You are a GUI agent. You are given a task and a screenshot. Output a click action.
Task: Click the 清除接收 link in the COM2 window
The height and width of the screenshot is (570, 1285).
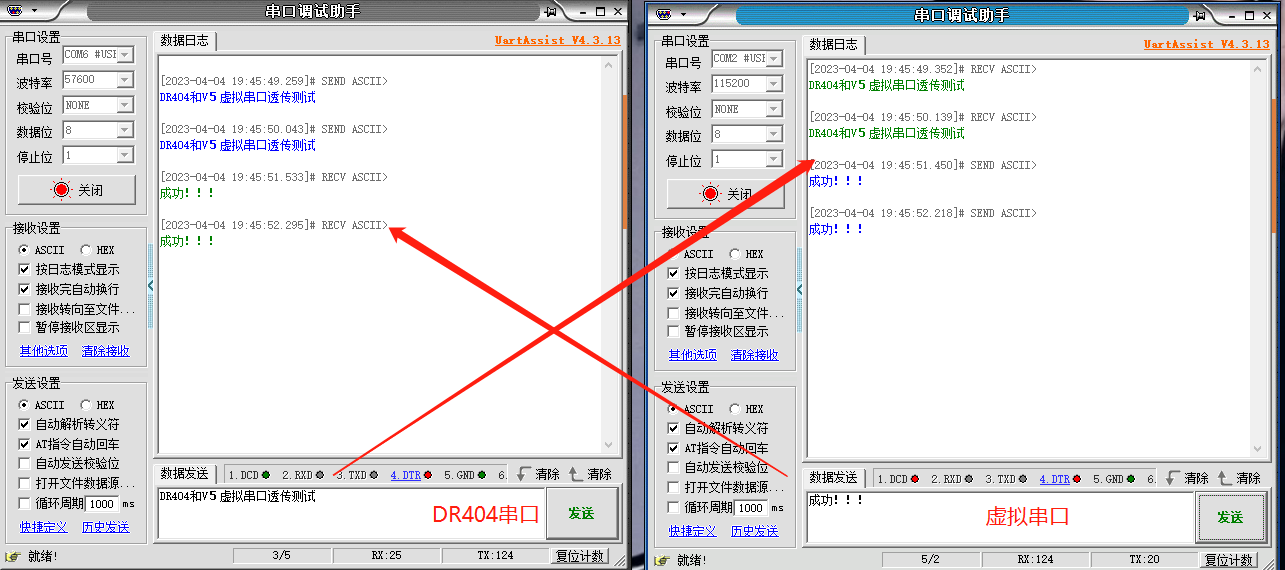pyautogui.click(x=754, y=355)
